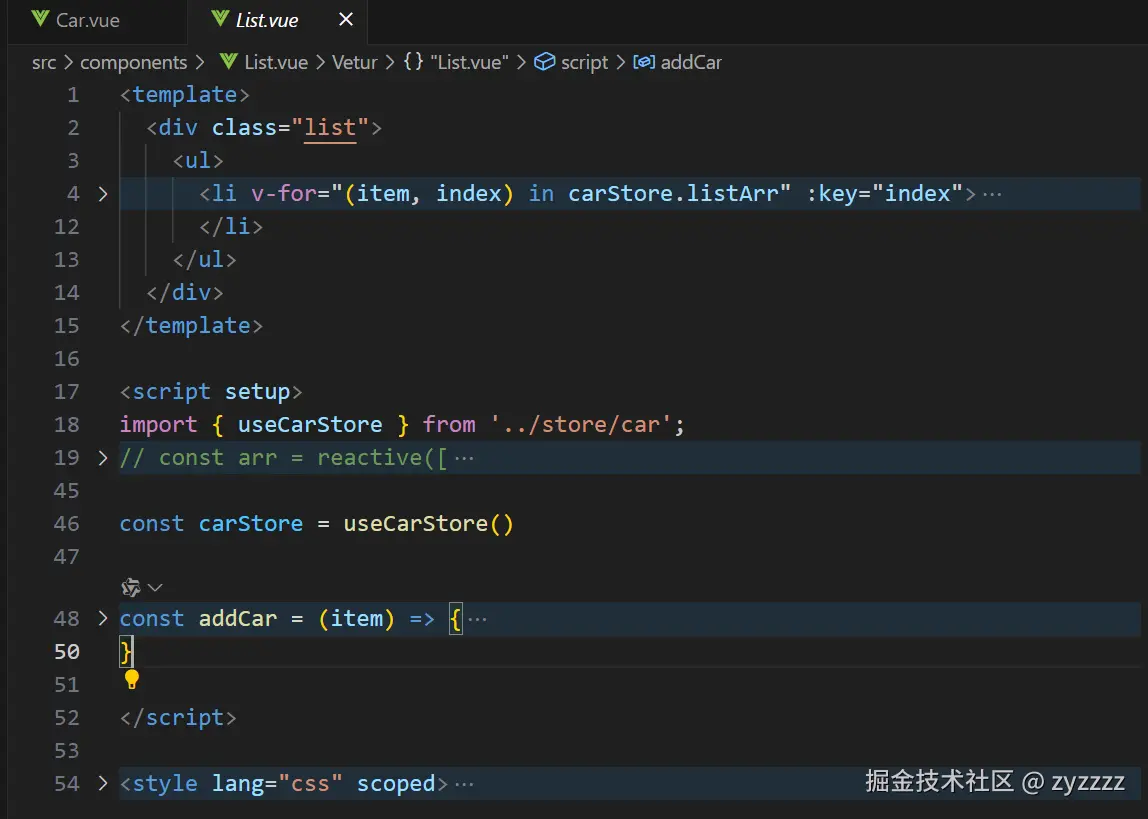Expand the folded li block on line 4
The height and width of the screenshot is (819, 1148).
pos(102,194)
